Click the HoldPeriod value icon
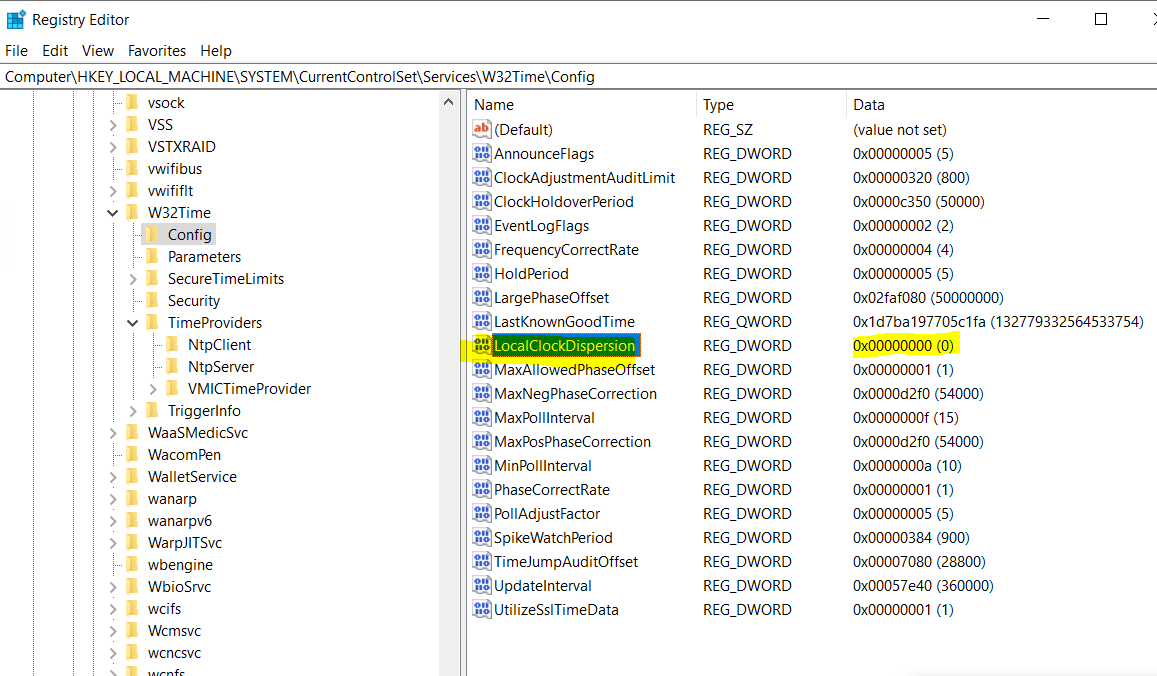 pyautogui.click(x=482, y=273)
